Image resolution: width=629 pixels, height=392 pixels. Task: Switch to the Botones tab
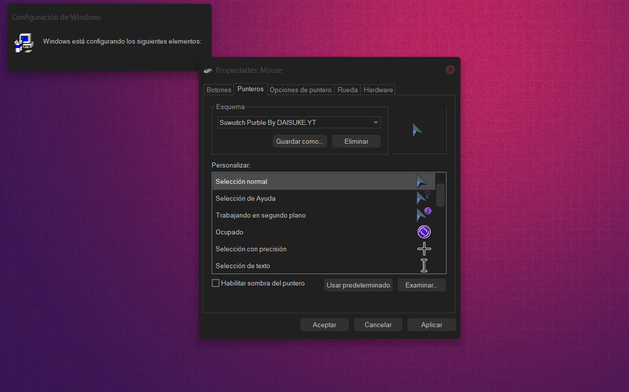coord(219,90)
